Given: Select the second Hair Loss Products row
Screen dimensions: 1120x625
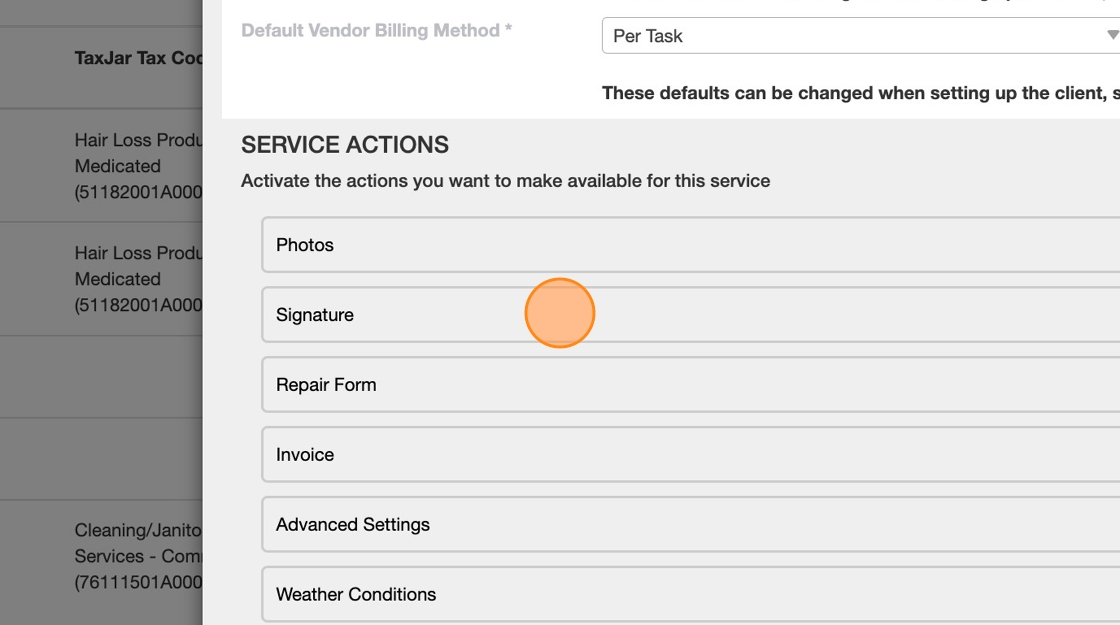Looking at the screenshot, I should (138, 279).
